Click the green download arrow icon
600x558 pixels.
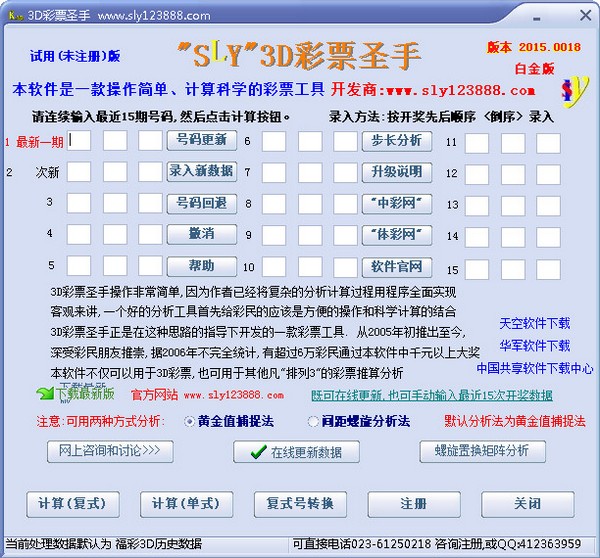pos(45,393)
